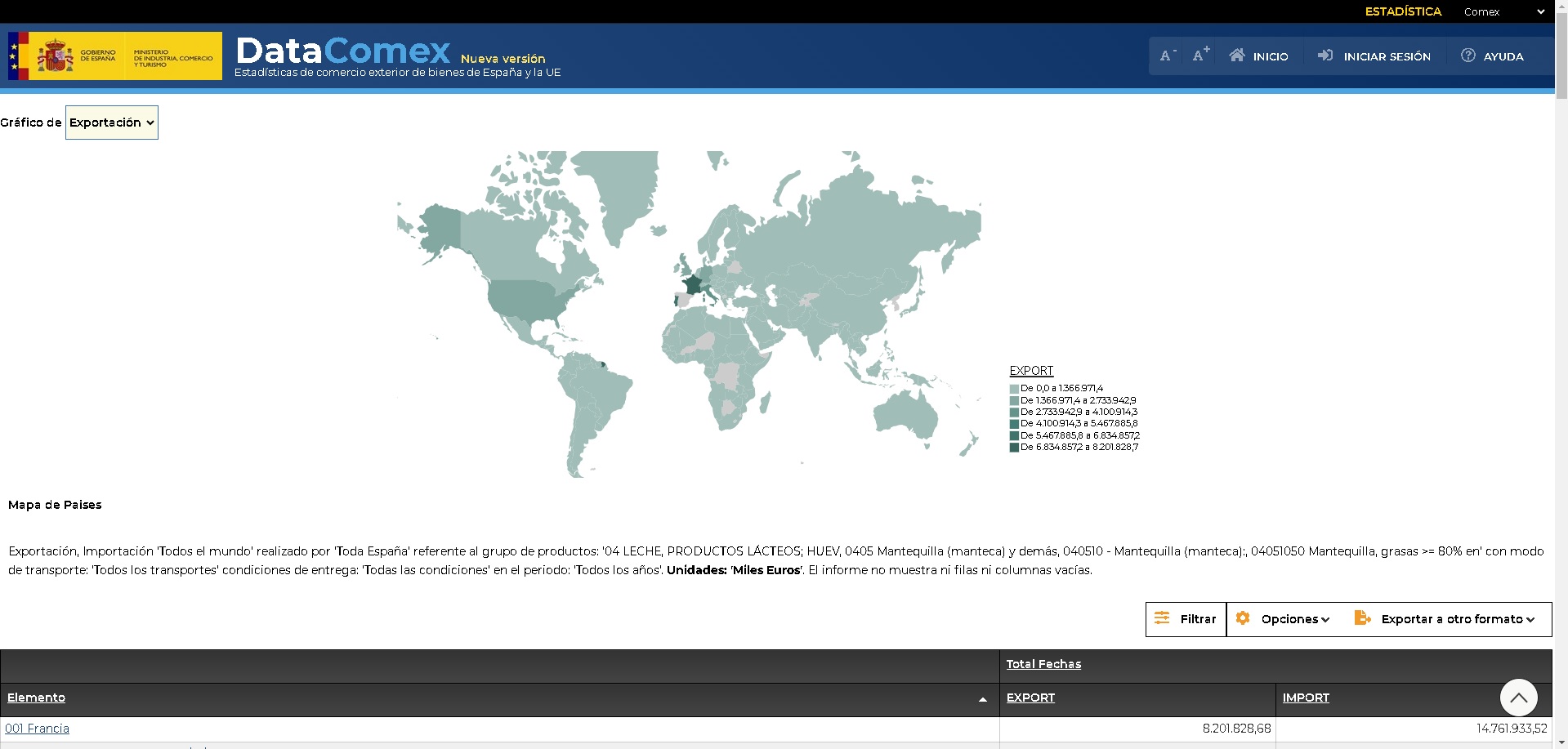Select the INICIO home icon
This screenshot has width=1568, height=749.
tap(1239, 55)
